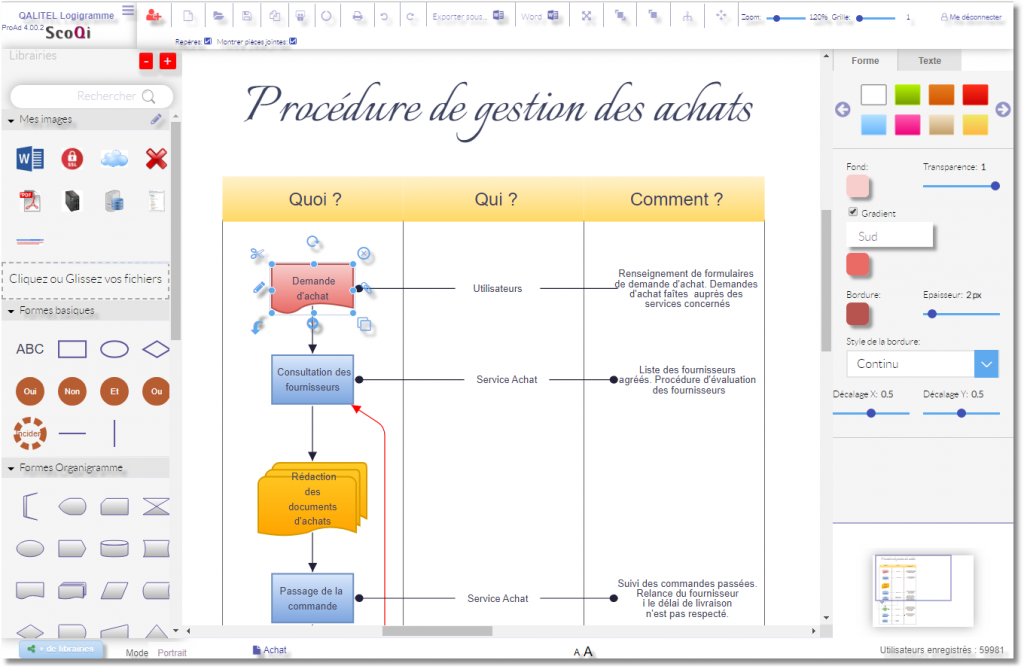
Task: Pick the diamond shape in Formes basiques
Action: click(156, 350)
